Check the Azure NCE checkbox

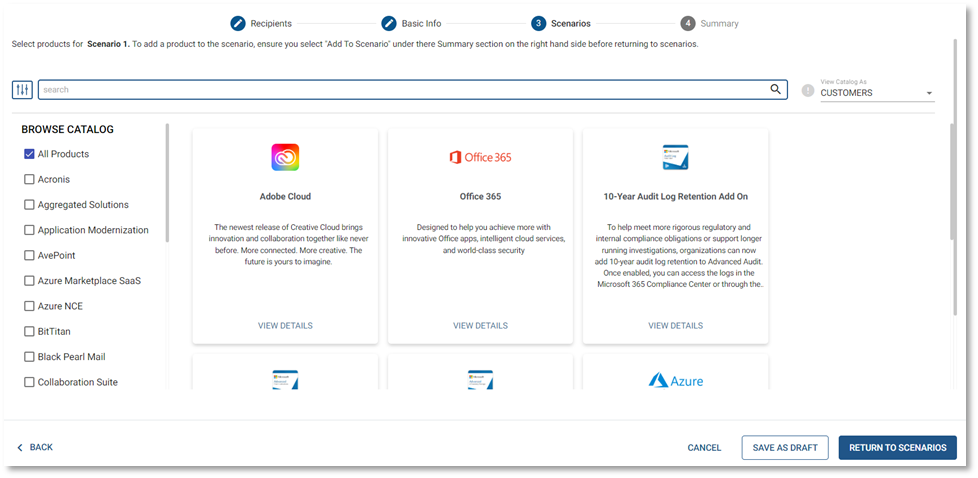pyautogui.click(x=29, y=306)
